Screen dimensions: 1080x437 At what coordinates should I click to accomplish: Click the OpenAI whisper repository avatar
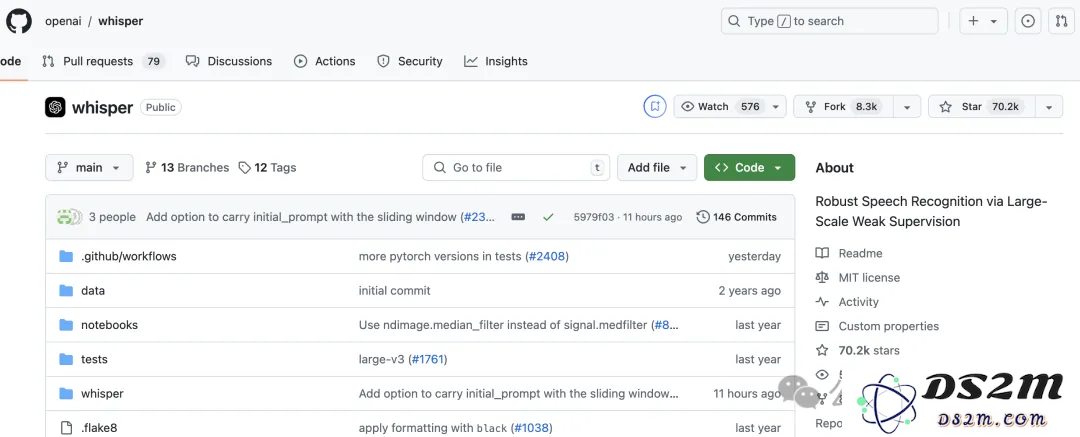(55, 107)
